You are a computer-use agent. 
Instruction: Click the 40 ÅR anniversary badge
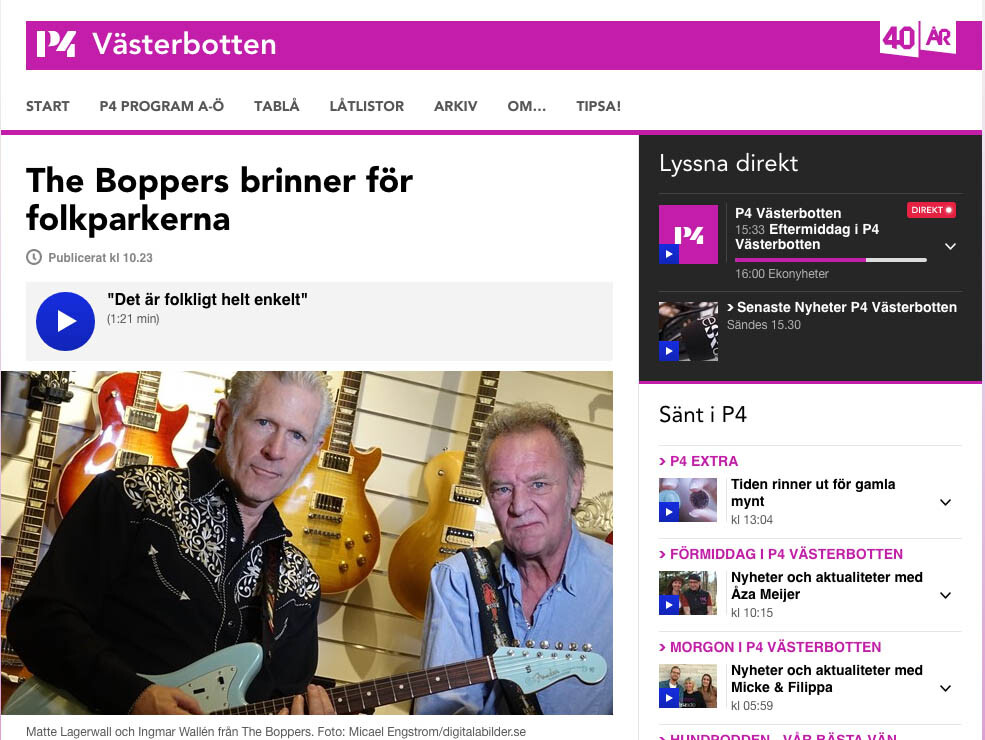tap(918, 39)
